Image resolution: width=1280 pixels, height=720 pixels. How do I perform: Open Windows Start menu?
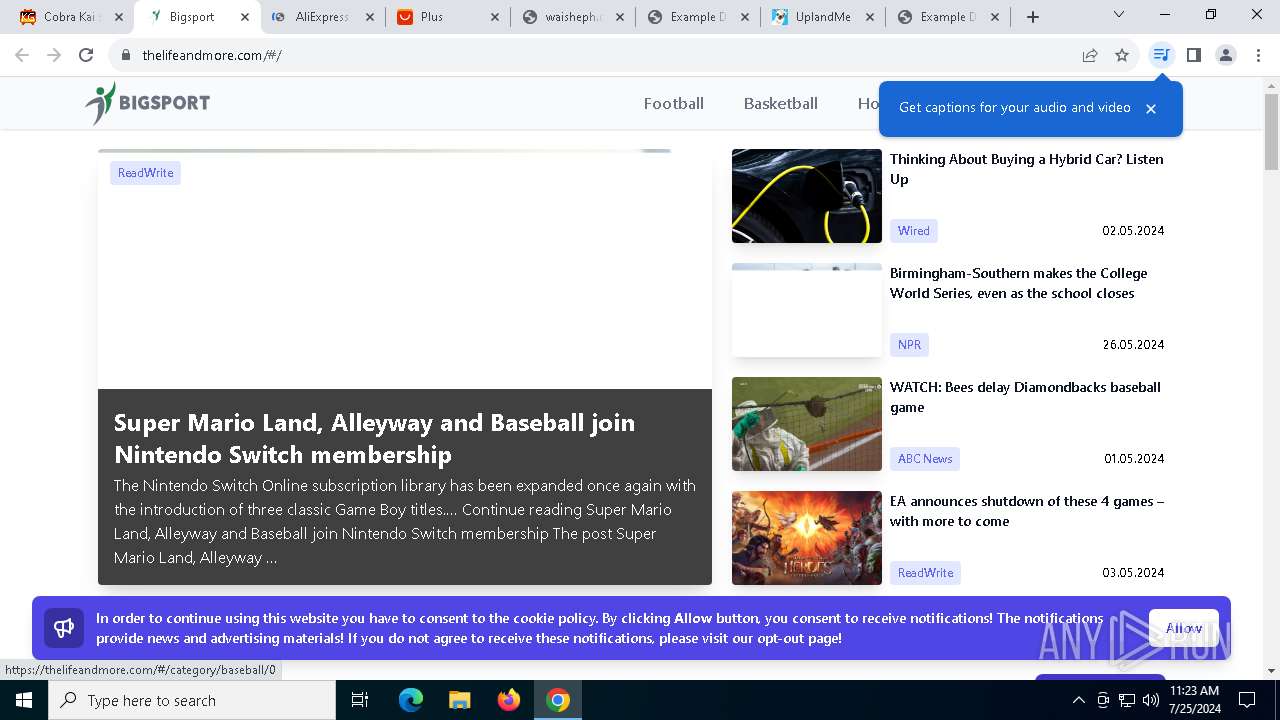click(x=24, y=700)
